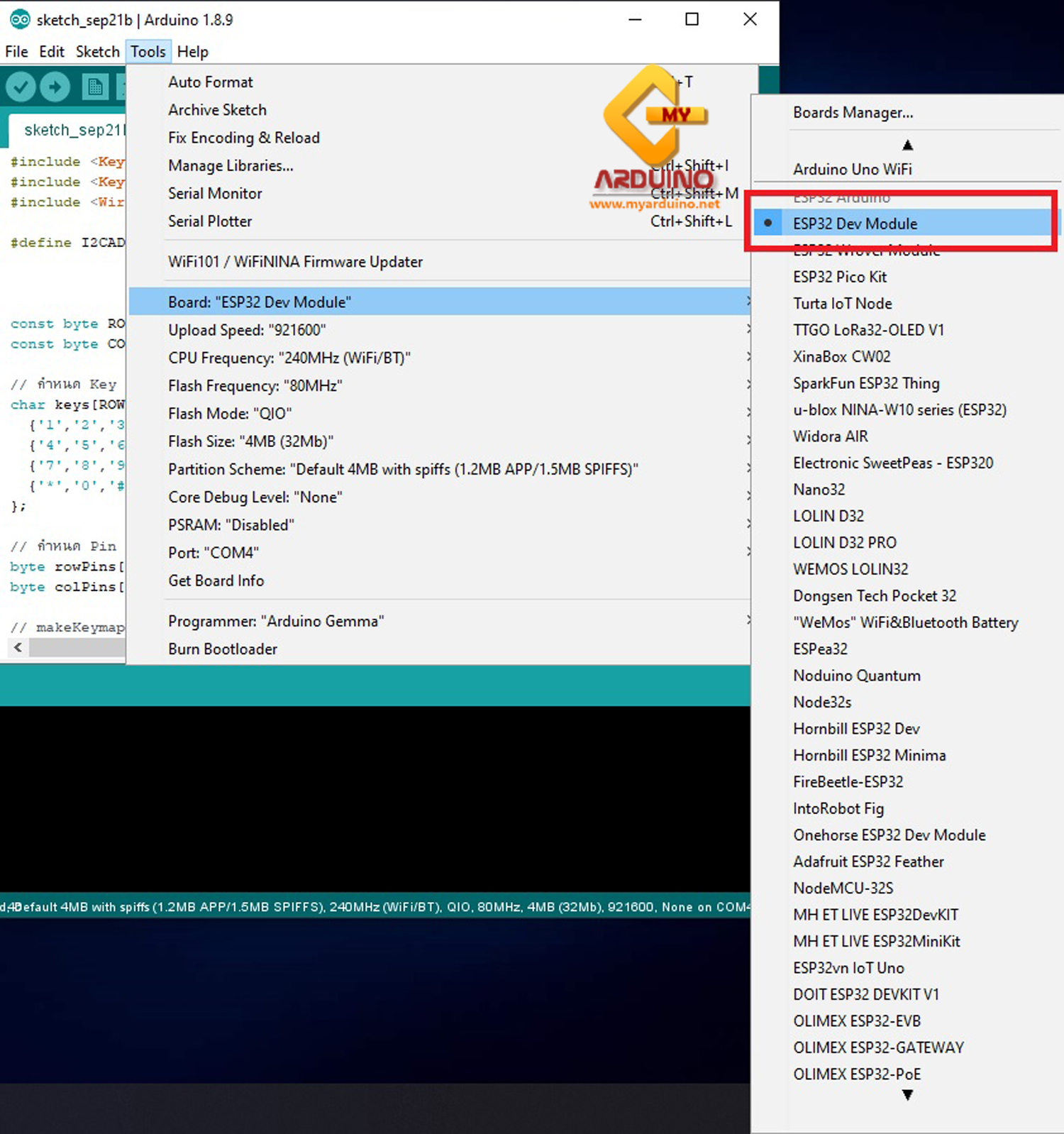Click the Verify checkmark toolbar icon
The image size is (1064, 1134).
(21, 87)
